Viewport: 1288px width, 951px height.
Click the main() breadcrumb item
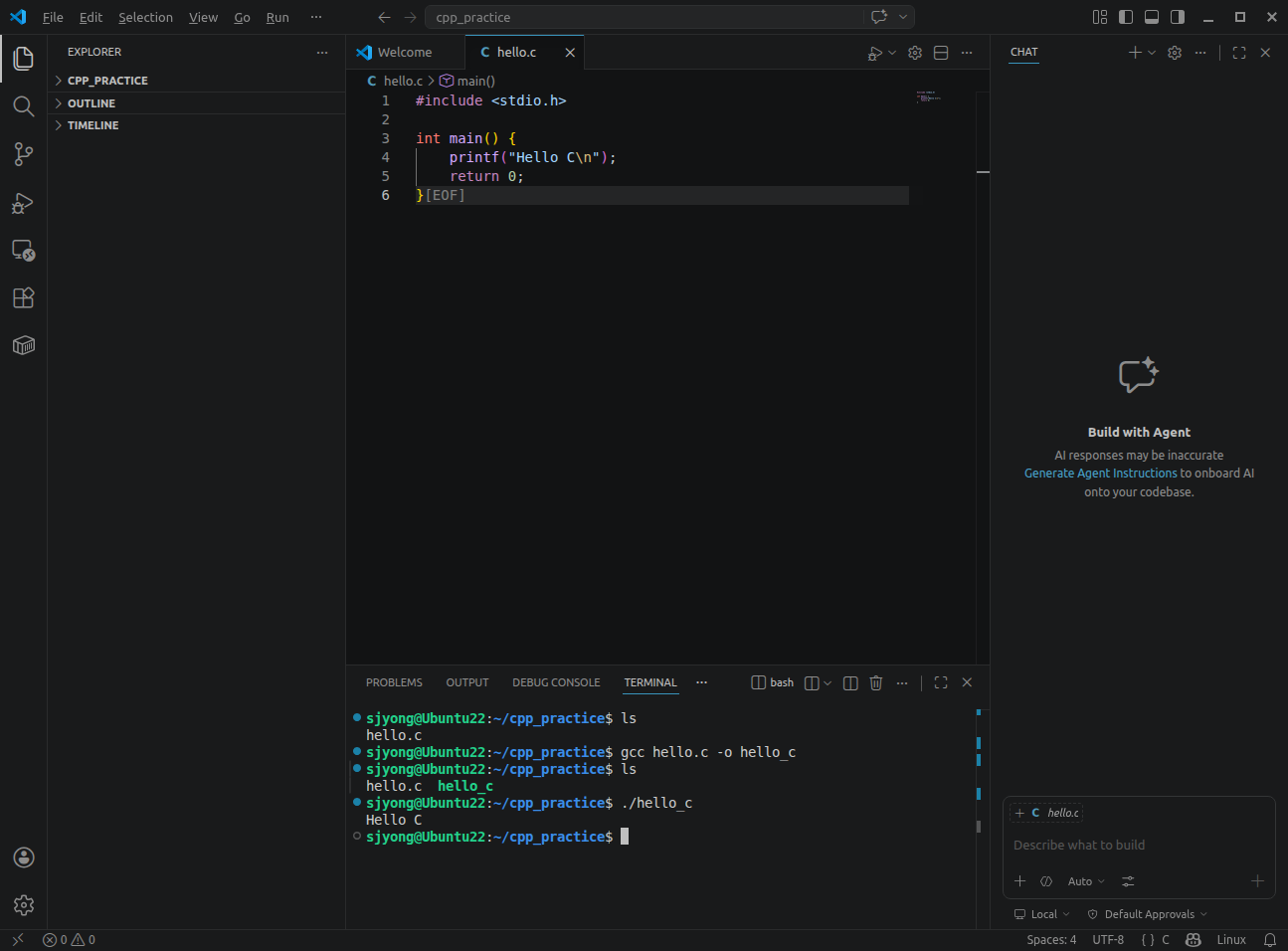(467, 81)
